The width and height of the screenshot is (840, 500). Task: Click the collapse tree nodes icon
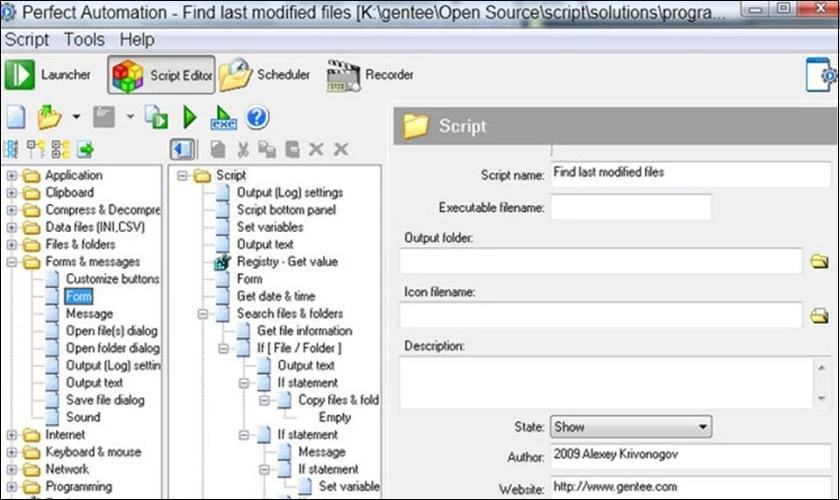click(36, 150)
